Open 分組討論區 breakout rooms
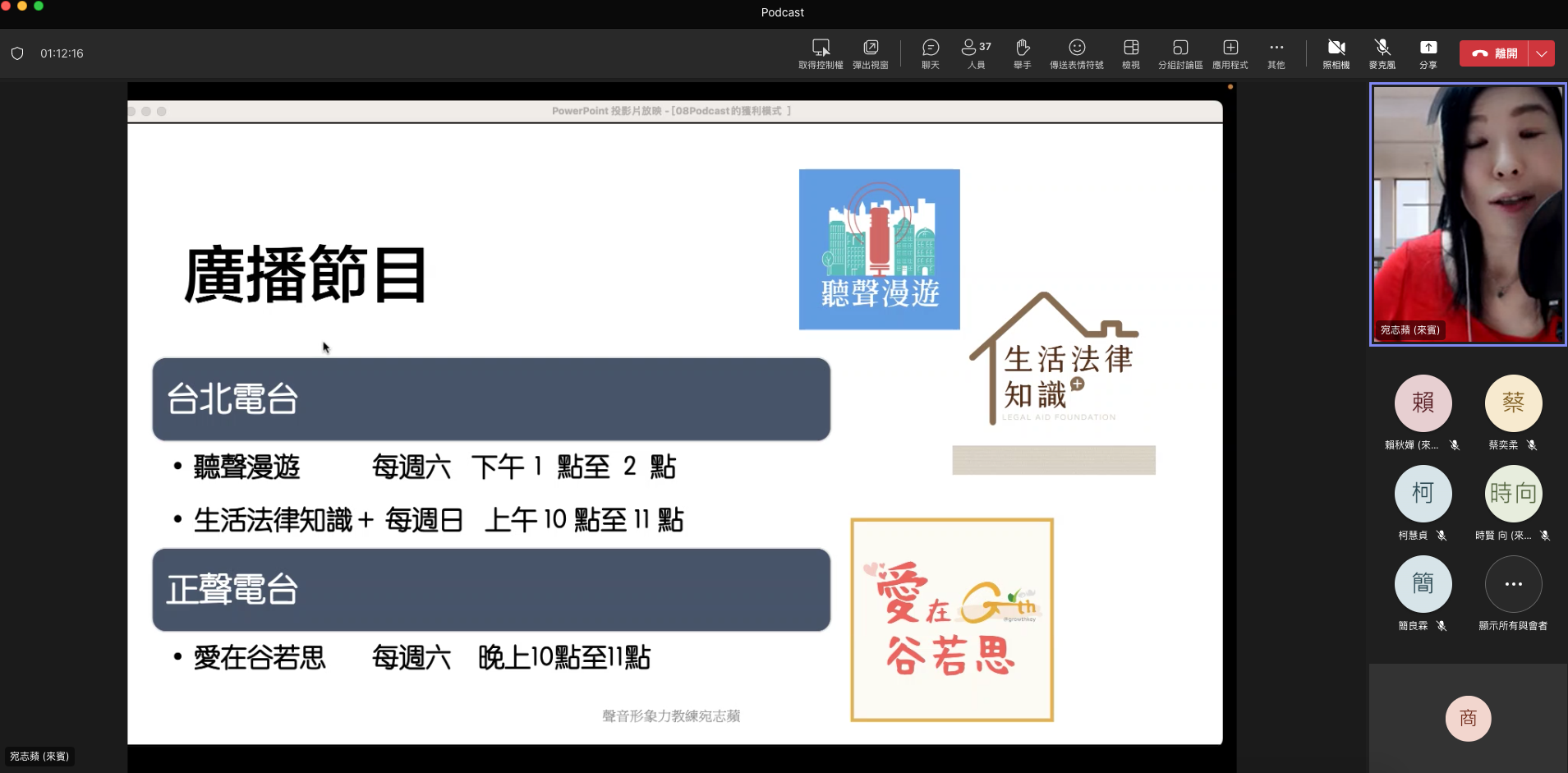 click(x=1180, y=53)
